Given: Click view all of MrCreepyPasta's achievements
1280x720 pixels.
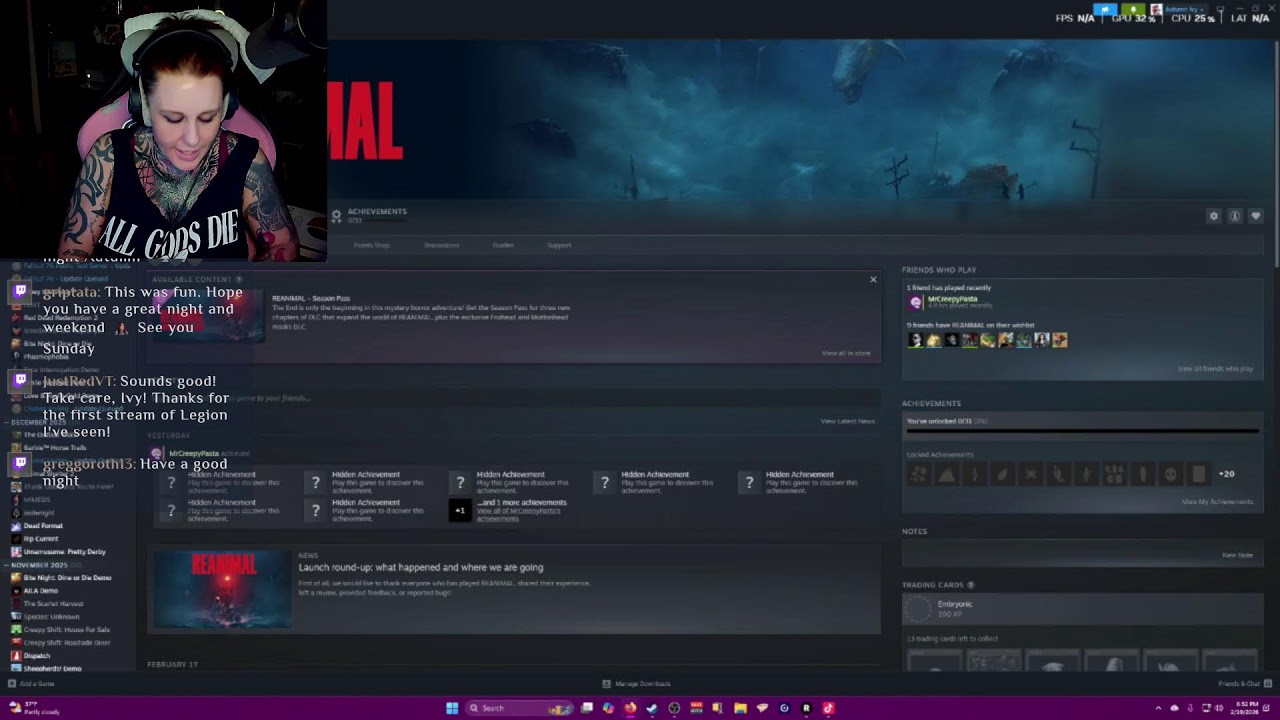Looking at the screenshot, I should coord(518,515).
